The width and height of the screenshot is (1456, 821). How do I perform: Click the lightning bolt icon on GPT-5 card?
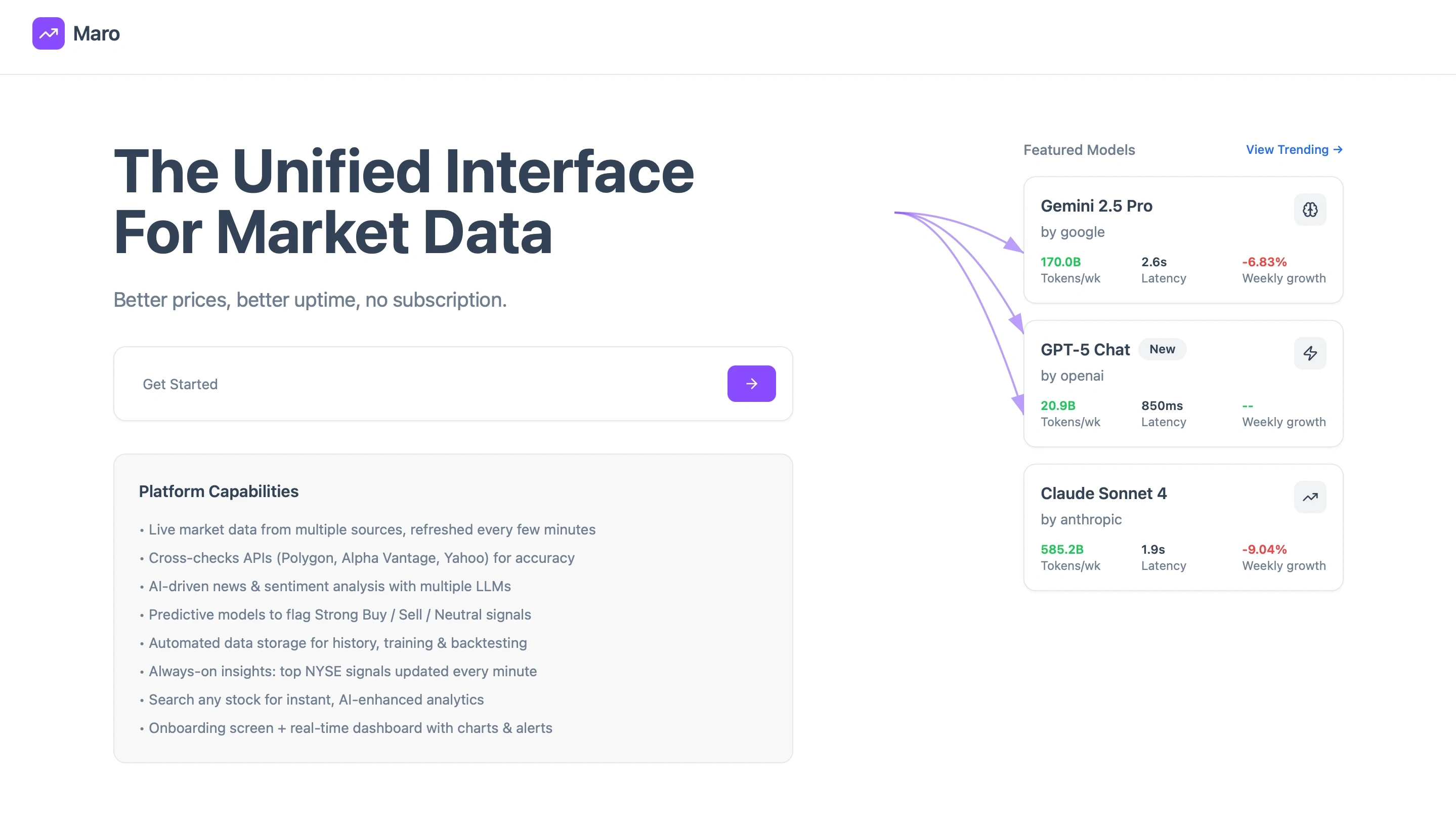click(1310, 353)
